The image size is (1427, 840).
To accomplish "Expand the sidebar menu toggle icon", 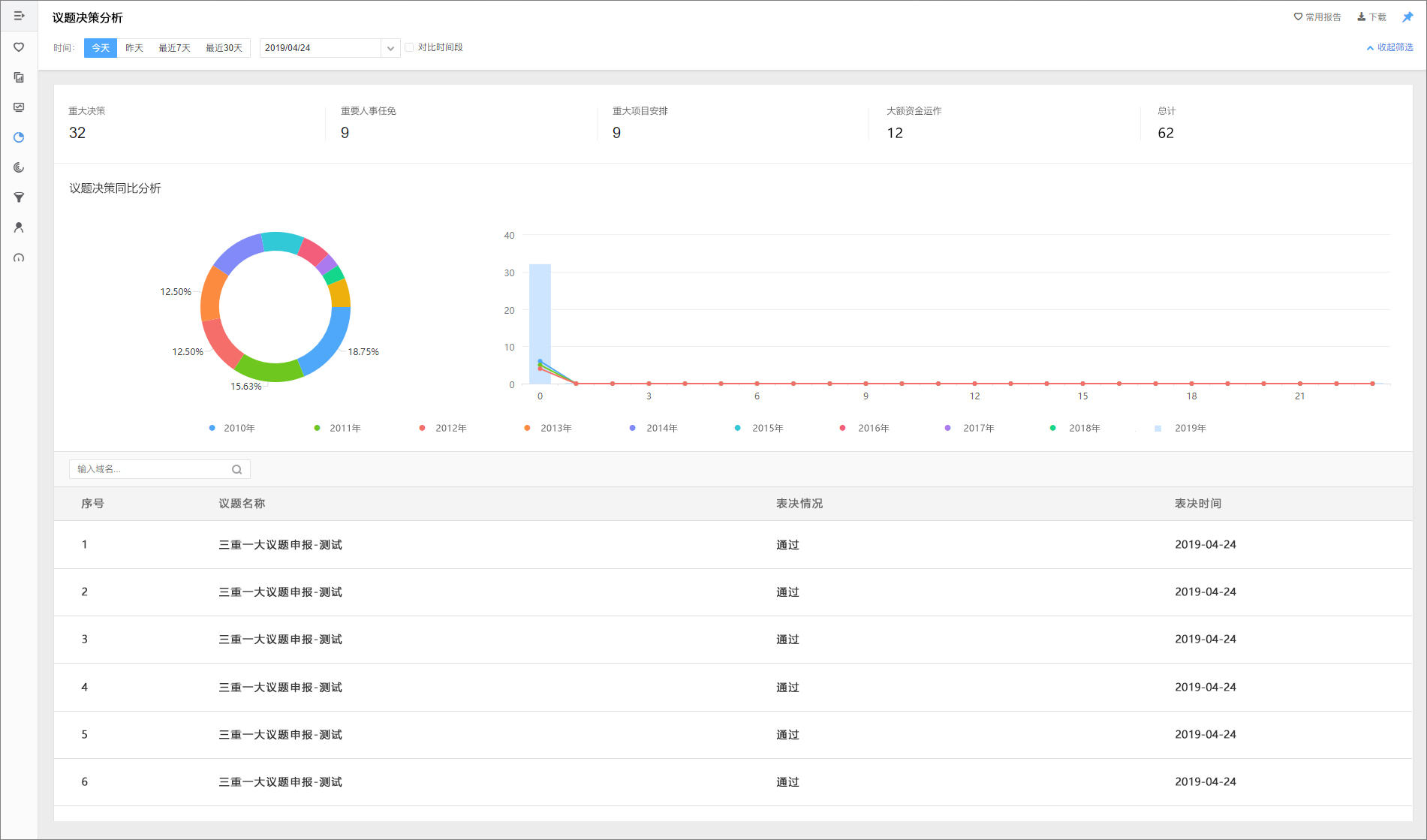I will 19,16.
